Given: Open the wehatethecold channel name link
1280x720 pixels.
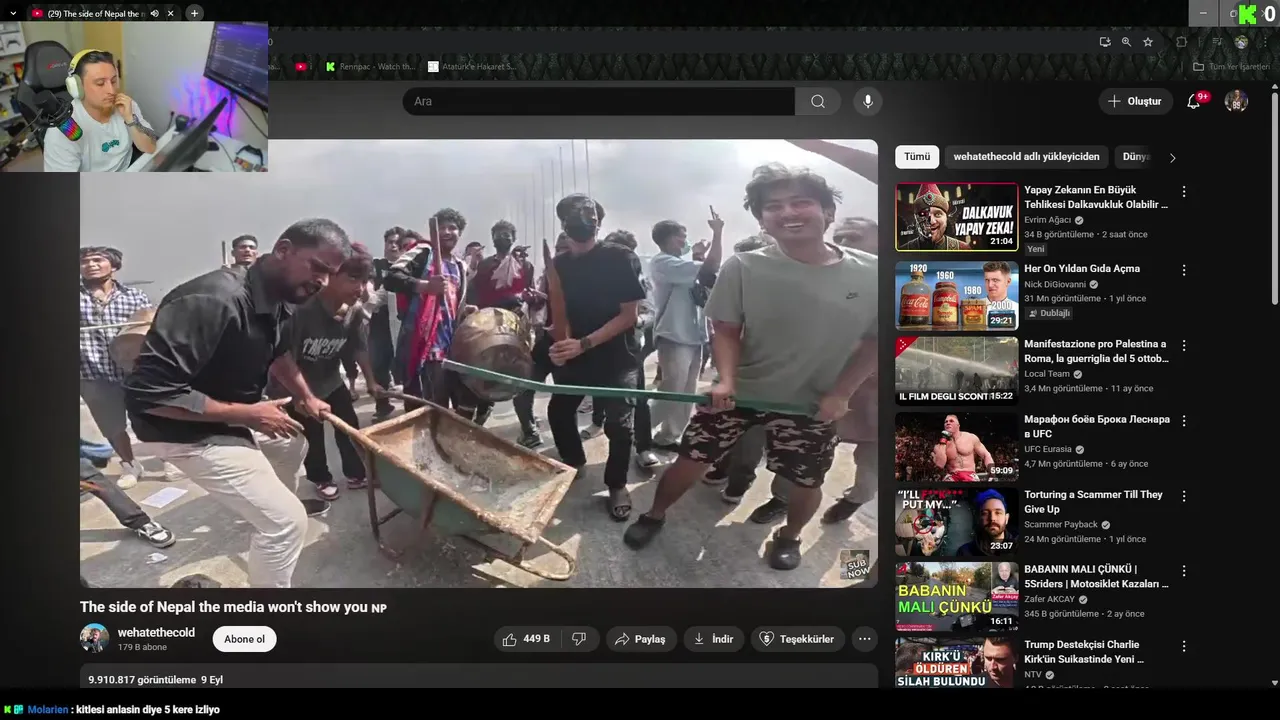Looking at the screenshot, I should [156, 633].
